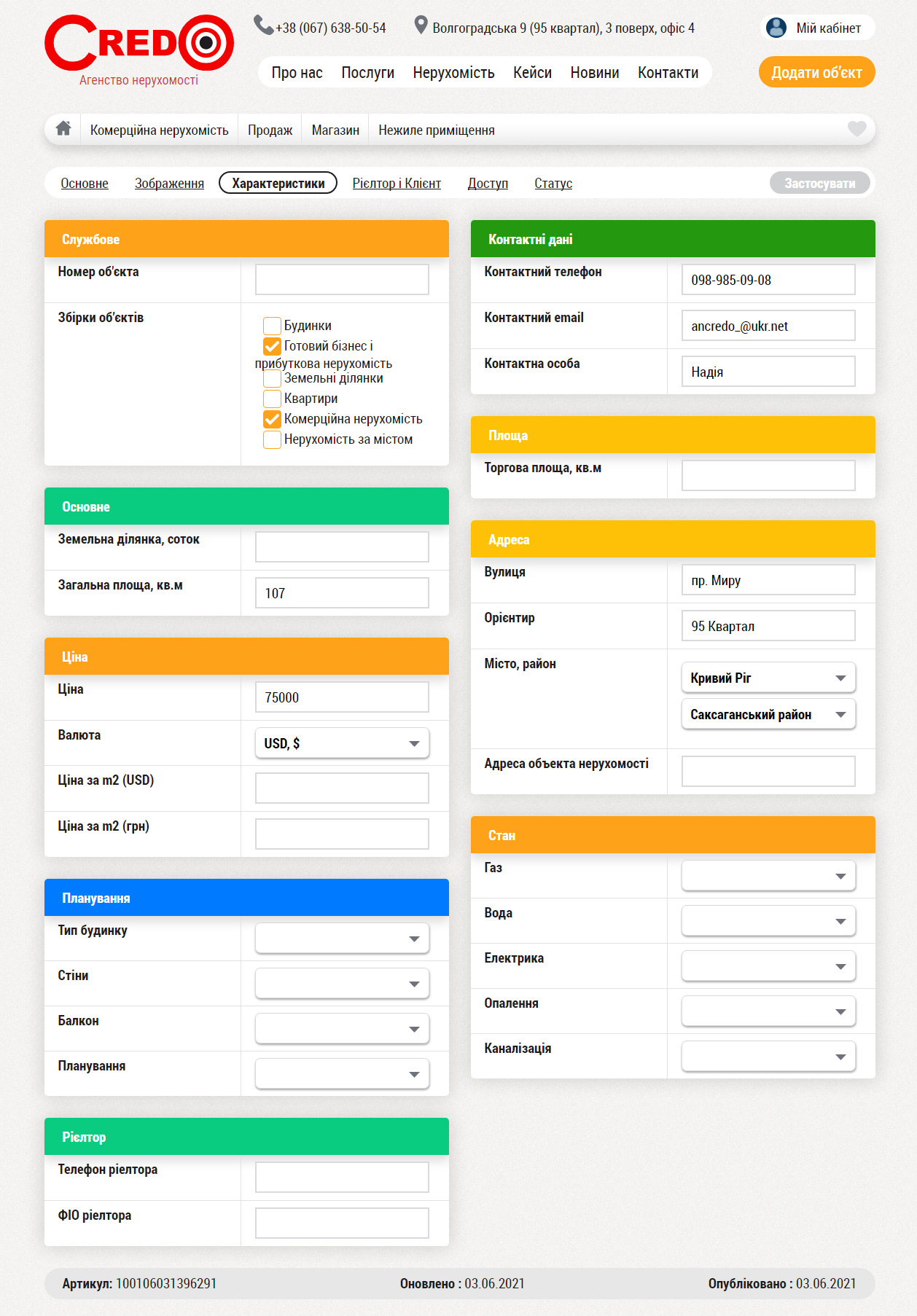This screenshot has width=917, height=1316.
Task: Expand the Тип будинку dropdown
Action: pyautogui.click(x=342, y=939)
